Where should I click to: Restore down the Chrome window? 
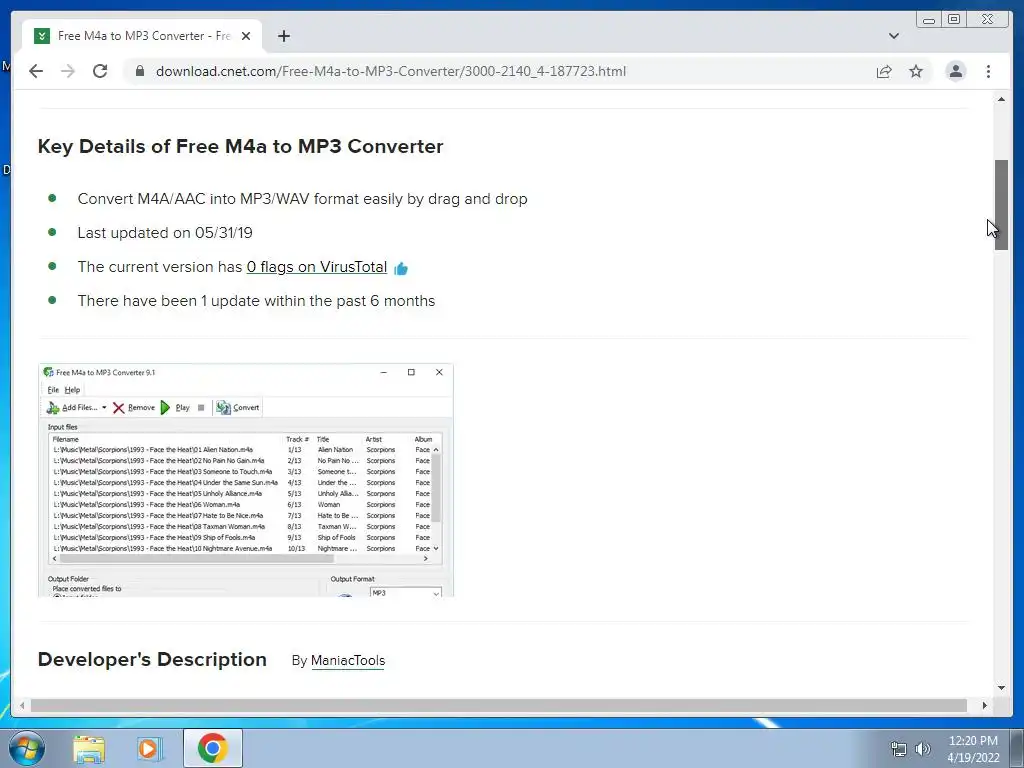tap(954, 20)
